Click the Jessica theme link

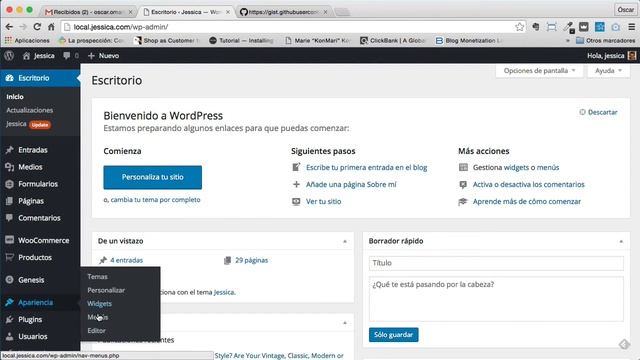pyautogui.click(x=224, y=292)
